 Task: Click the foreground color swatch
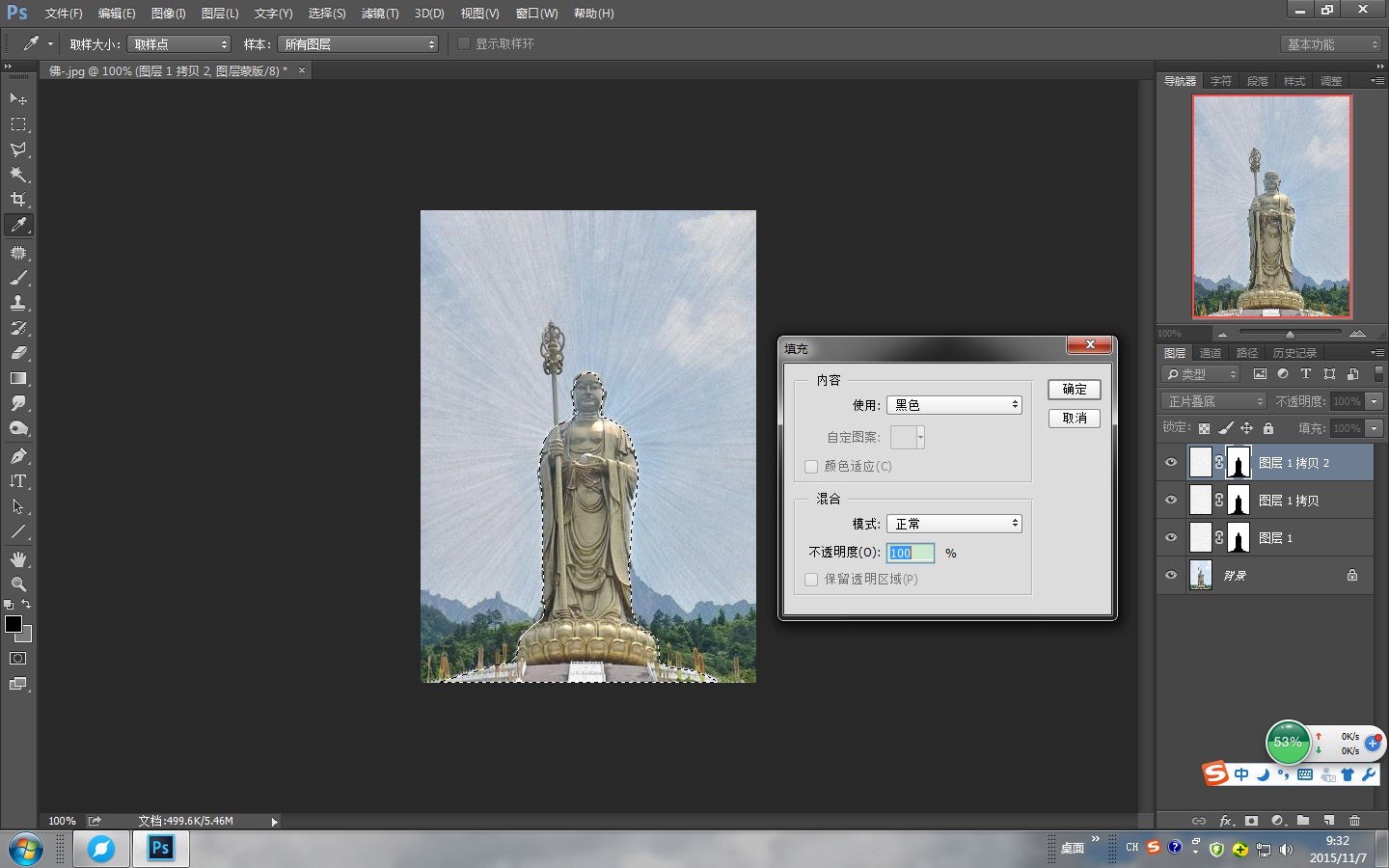click(x=14, y=624)
